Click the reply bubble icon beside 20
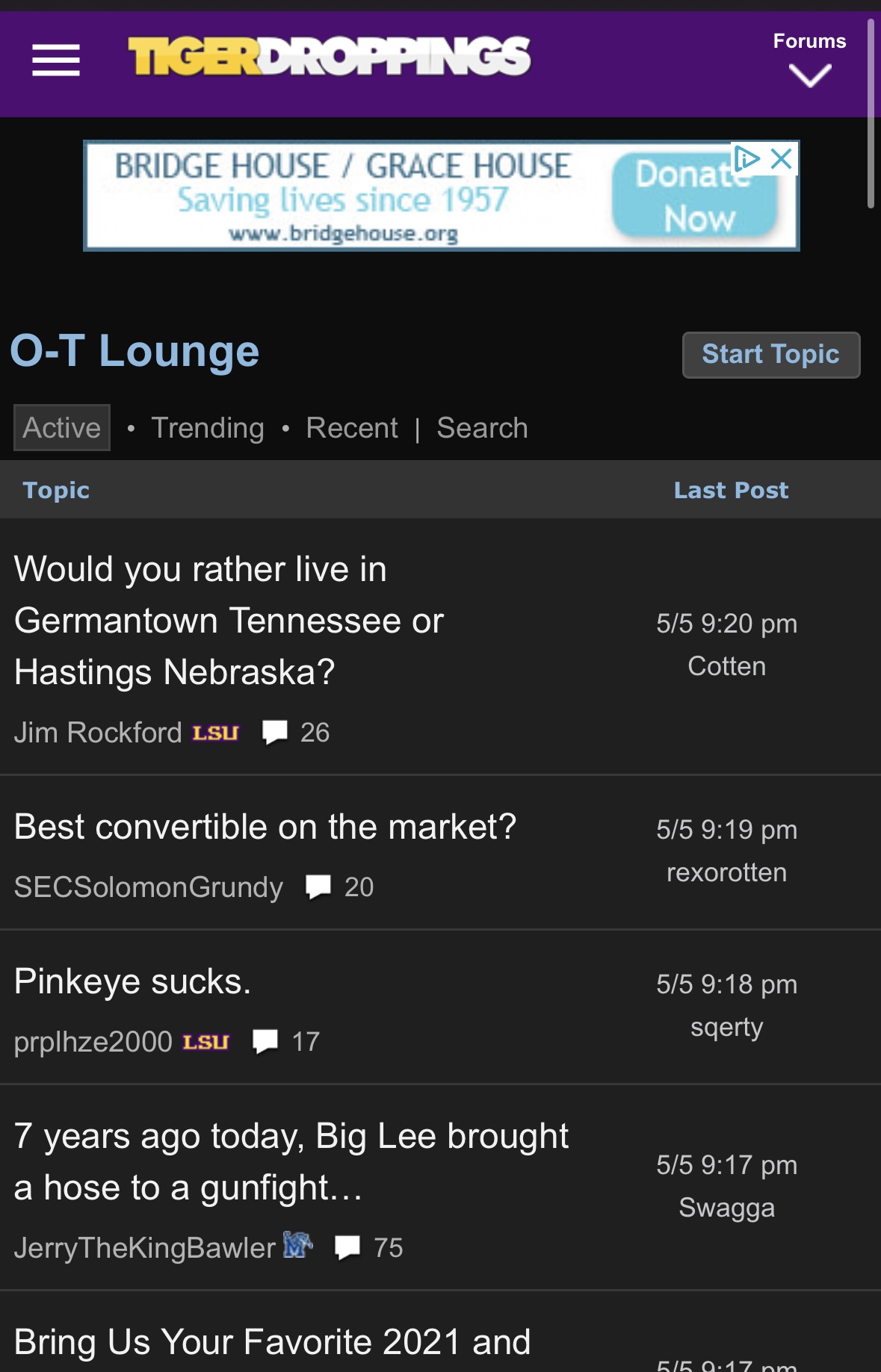The image size is (881, 1372). tap(318, 887)
